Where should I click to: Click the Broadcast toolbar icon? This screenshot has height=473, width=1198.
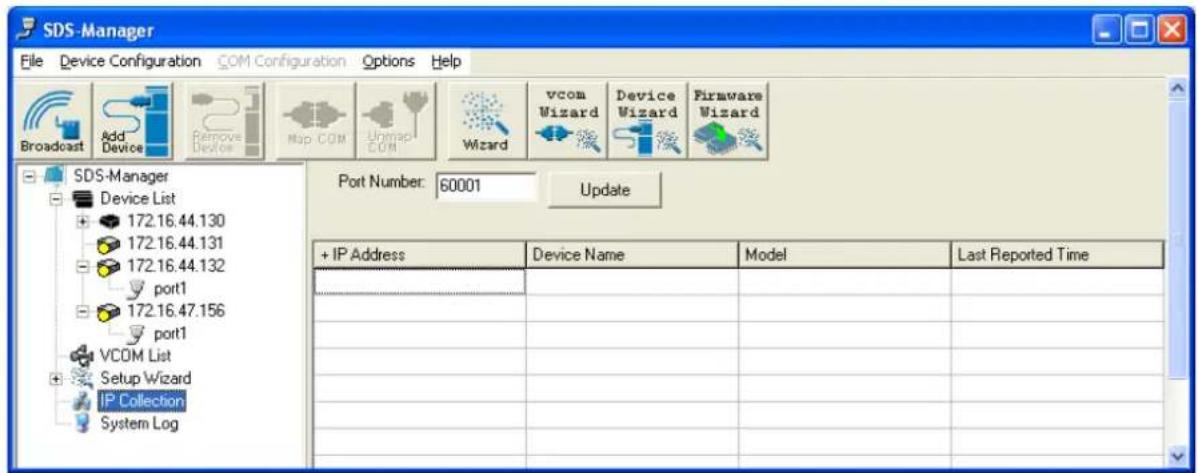pos(52,121)
